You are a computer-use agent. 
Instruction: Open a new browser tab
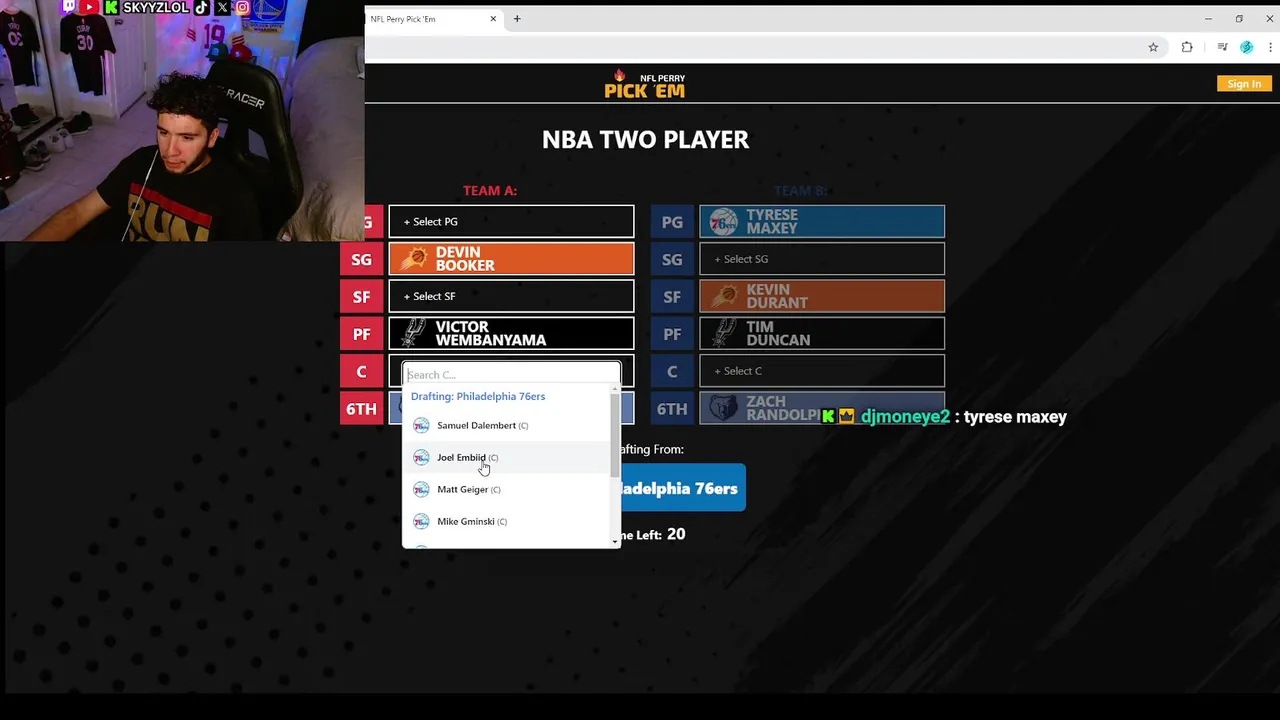point(517,19)
